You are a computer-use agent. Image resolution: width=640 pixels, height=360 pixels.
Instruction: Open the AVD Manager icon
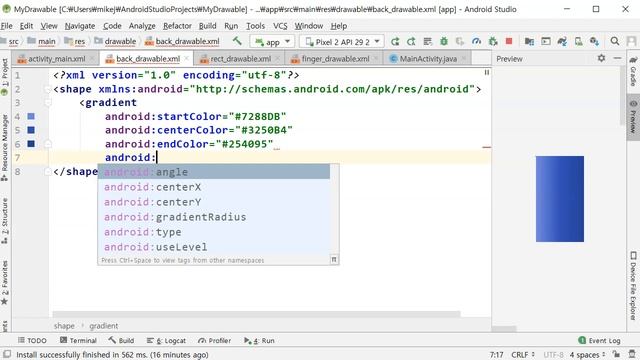[578, 41]
